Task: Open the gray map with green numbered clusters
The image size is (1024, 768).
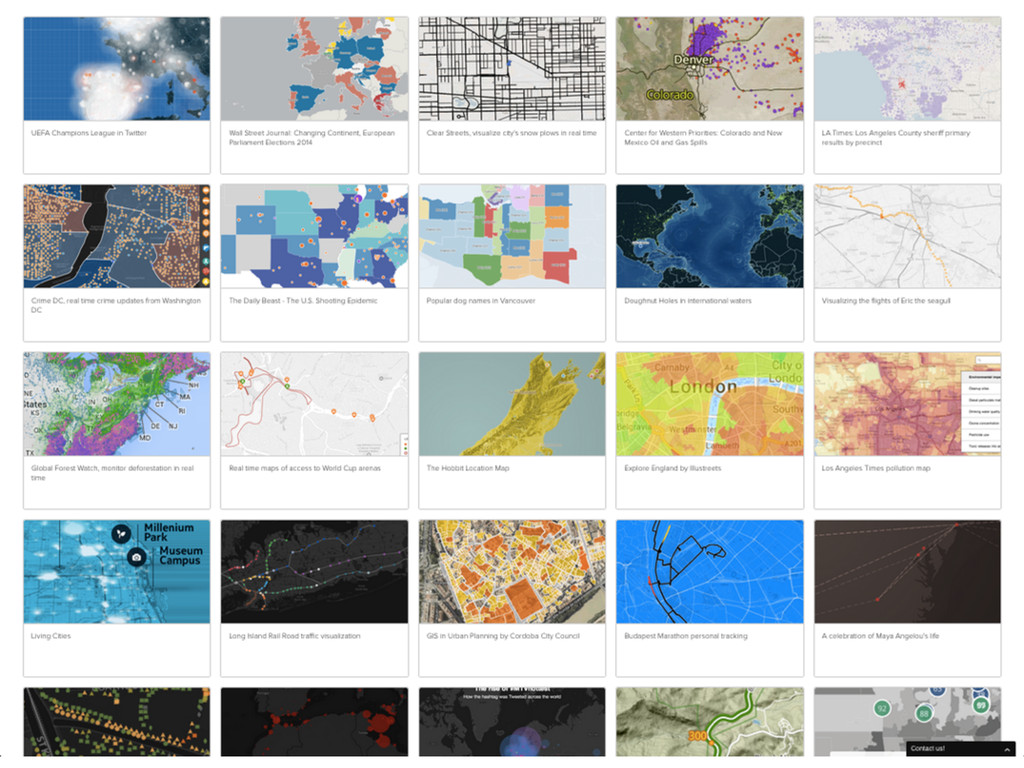Action: point(907,715)
